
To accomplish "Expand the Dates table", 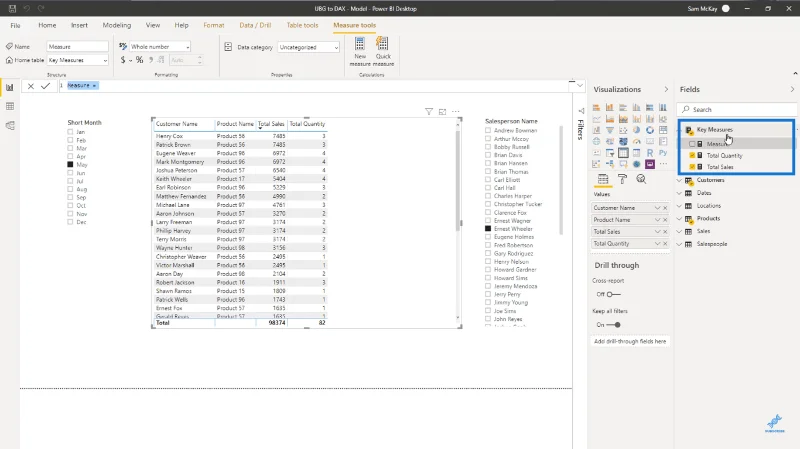I will [x=679, y=193].
